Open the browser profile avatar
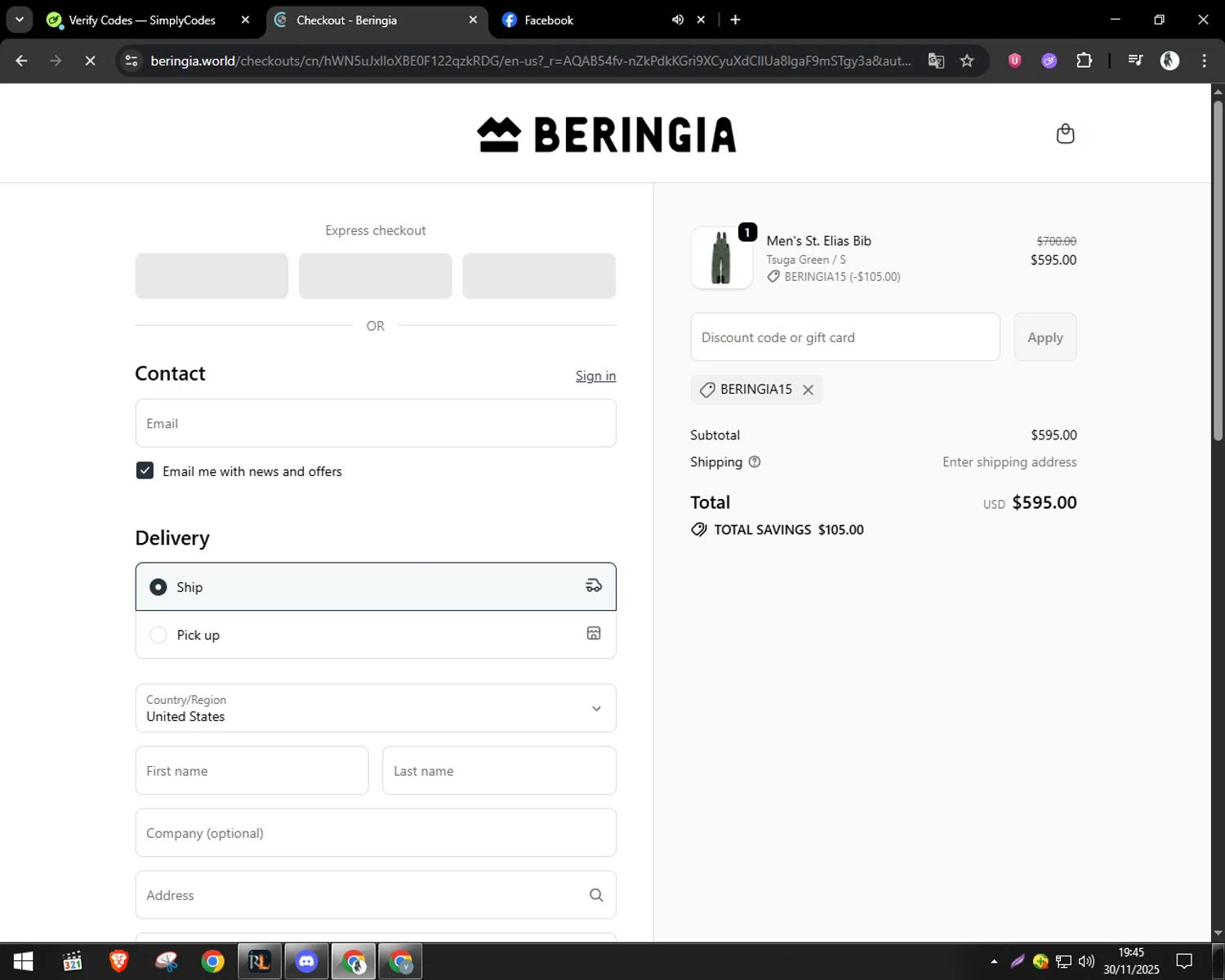 click(x=1169, y=60)
